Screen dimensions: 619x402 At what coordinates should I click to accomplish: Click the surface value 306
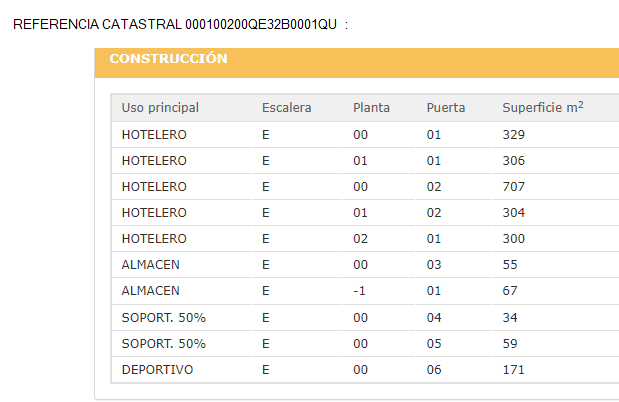point(514,160)
